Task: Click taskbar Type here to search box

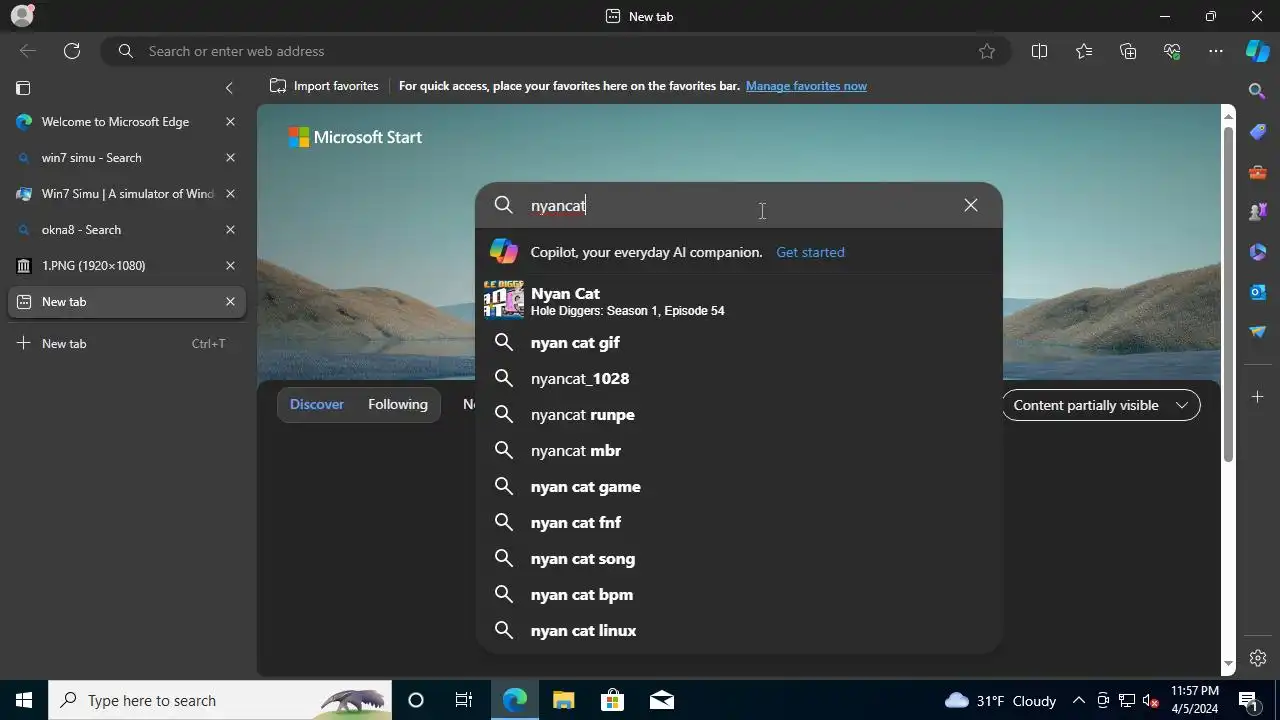Action: pos(220,700)
